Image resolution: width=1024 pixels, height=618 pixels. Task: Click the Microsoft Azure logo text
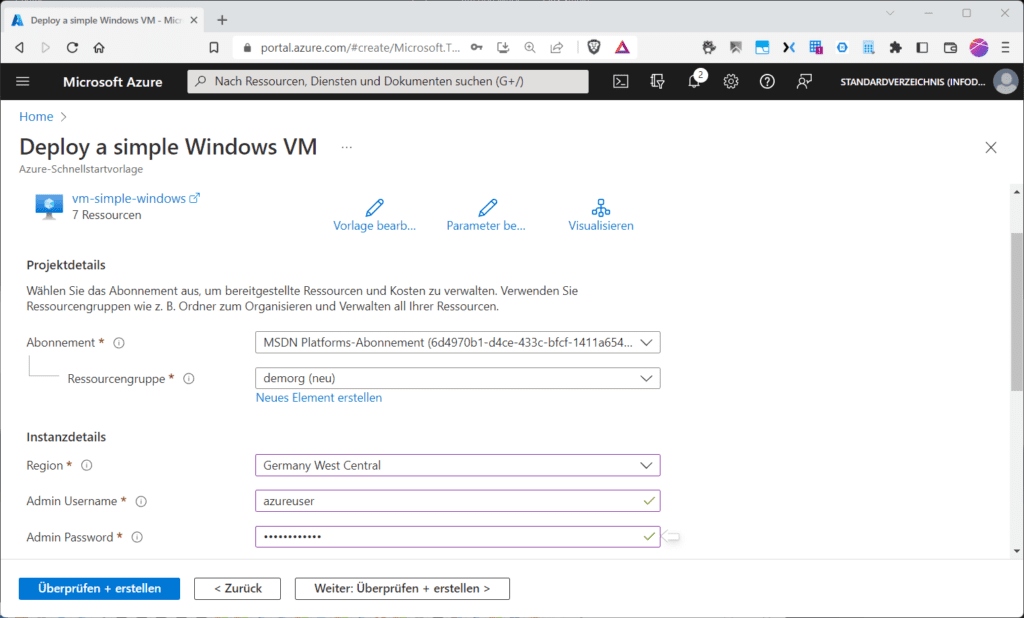tap(112, 82)
